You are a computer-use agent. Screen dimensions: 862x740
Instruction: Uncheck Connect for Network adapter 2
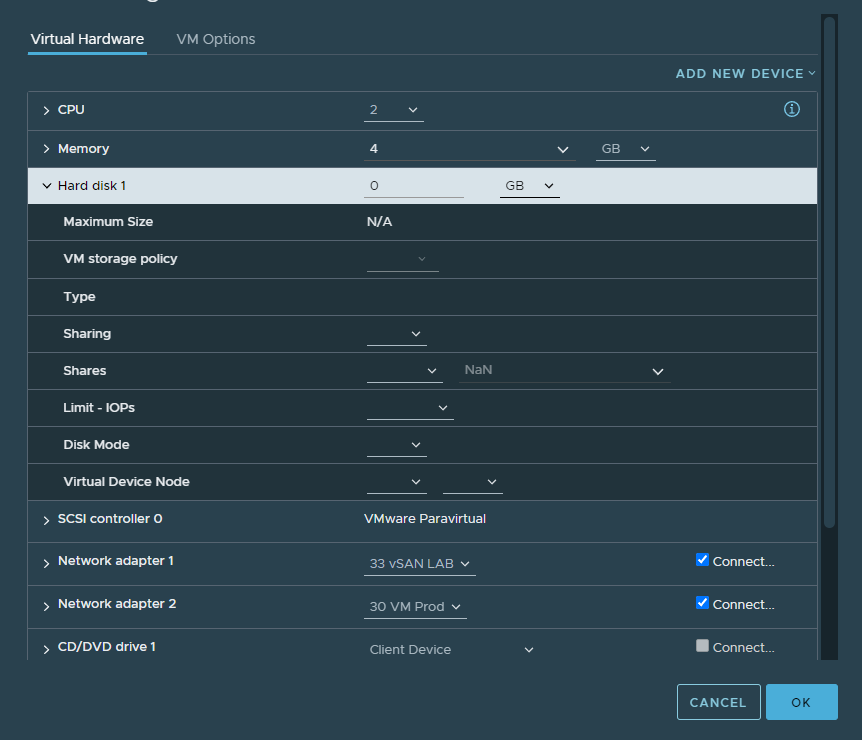(x=702, y=603)
